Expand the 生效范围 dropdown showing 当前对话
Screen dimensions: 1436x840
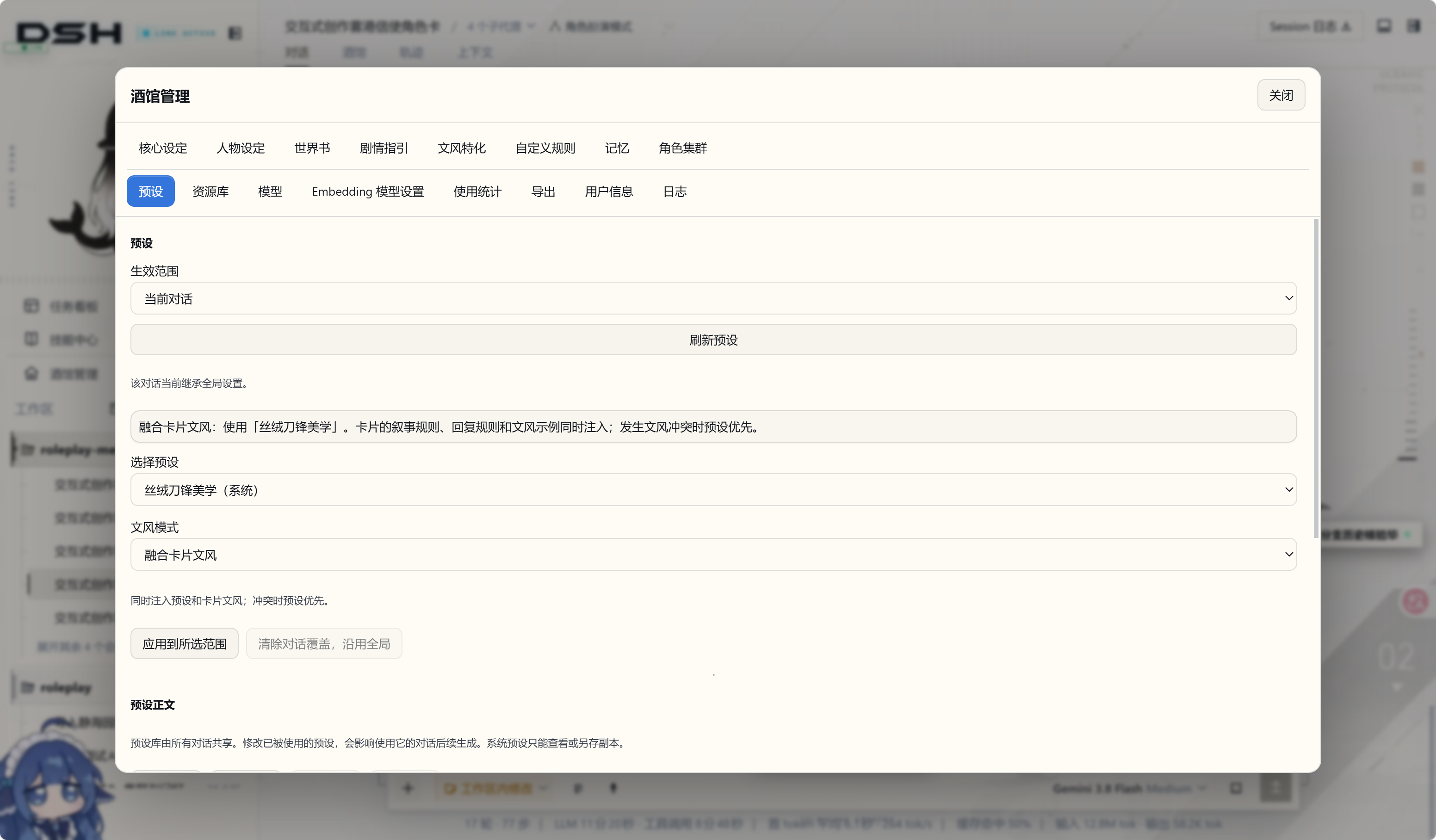(713, 299)
